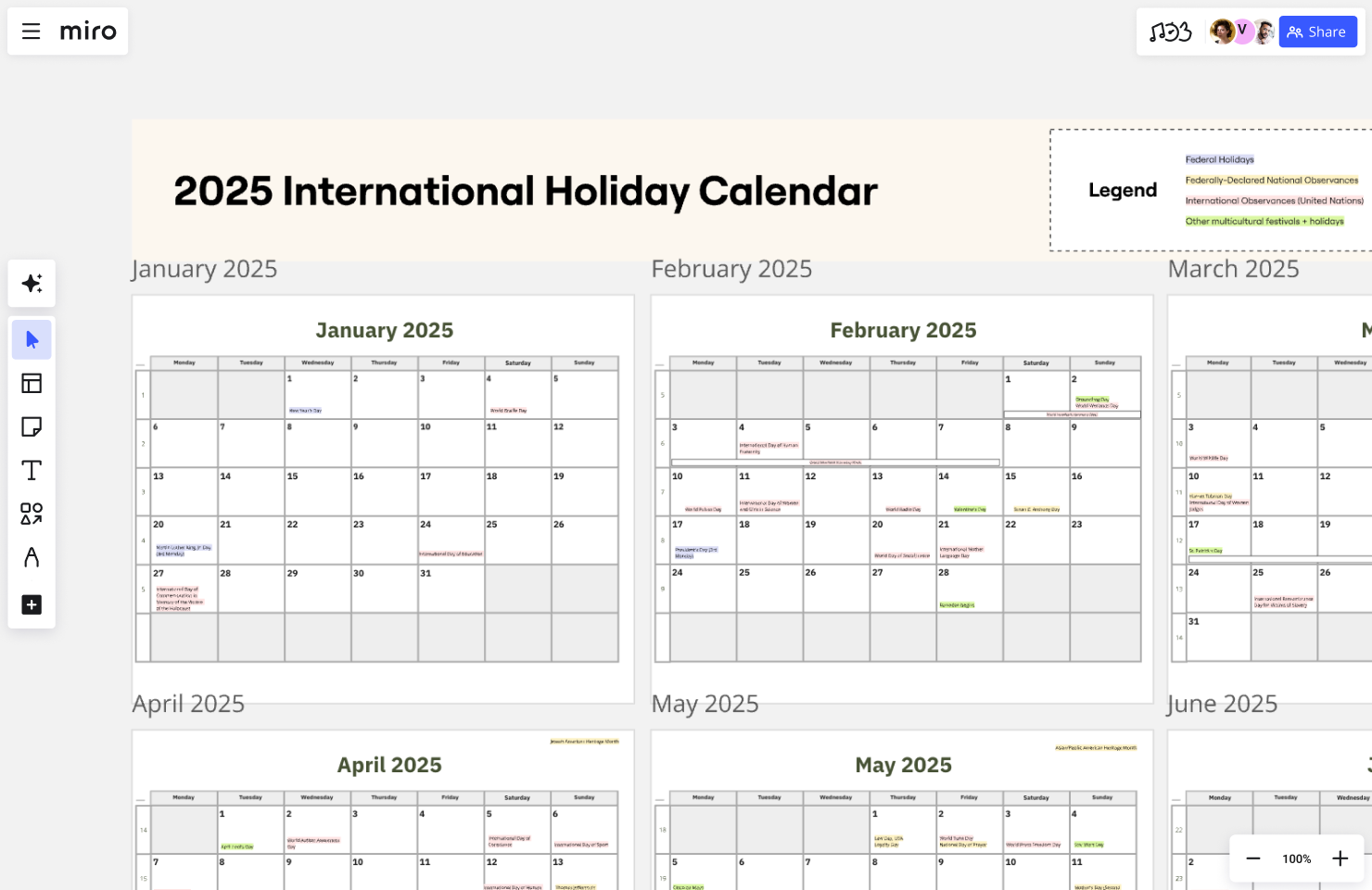The width and height of the screenshot is (1372, 890).
Task: Select the February 2025 frame title
Action: 731,269
